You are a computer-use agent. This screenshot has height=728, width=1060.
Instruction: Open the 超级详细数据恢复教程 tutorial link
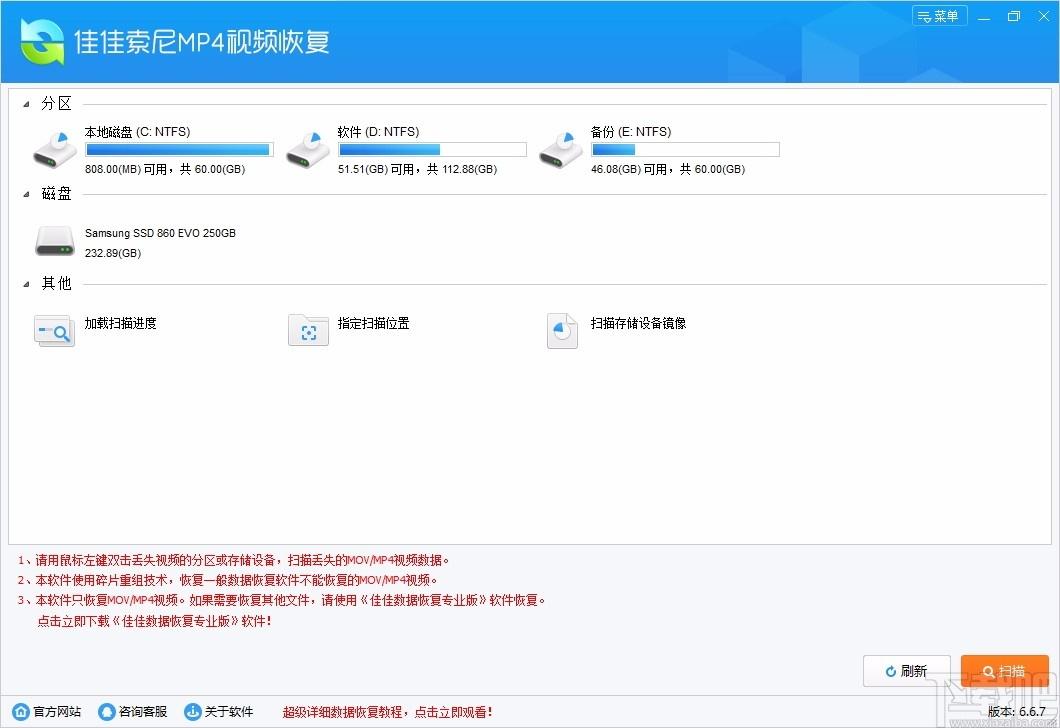387,712
